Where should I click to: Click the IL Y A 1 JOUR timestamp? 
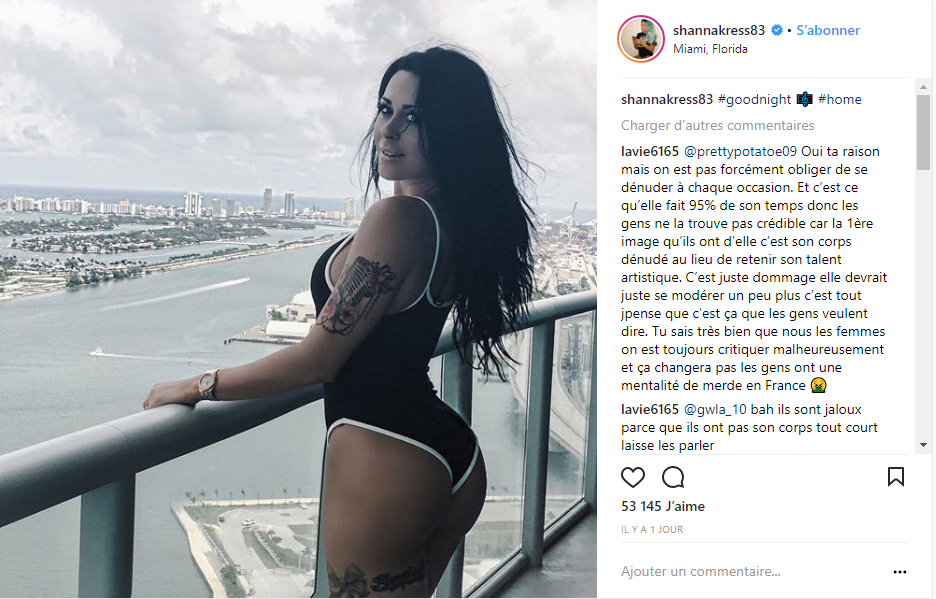(x=652, y=530)
